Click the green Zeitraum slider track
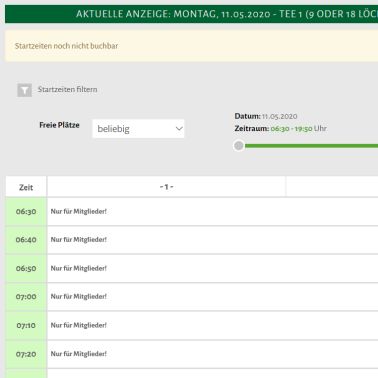Viewport: 378px width, 378px height. pyautogui.click(x=311, y=146)
